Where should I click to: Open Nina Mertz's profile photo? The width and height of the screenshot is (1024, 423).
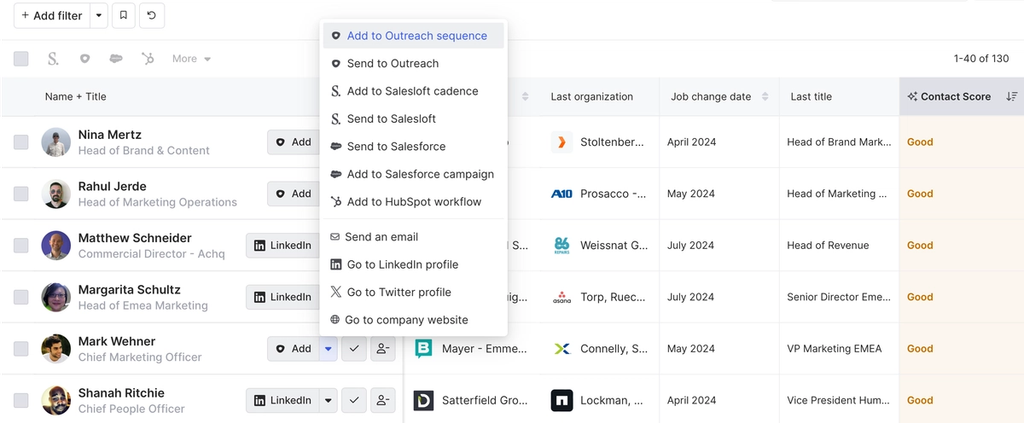(56, 142)
